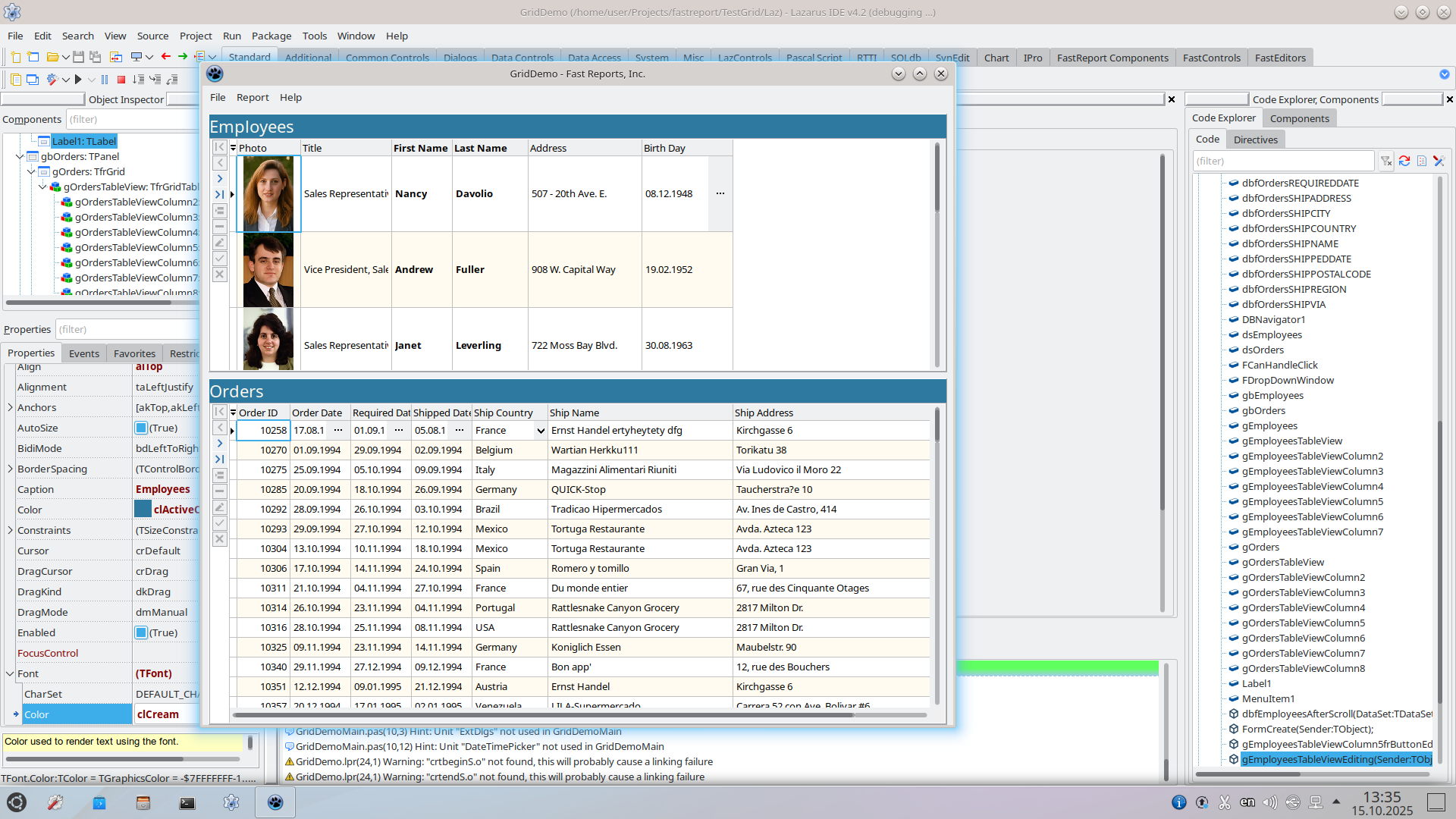Viewport: 1456px width, 819px height.
Task: Open the Report menu in GridDemo
Action: (253, 98)
